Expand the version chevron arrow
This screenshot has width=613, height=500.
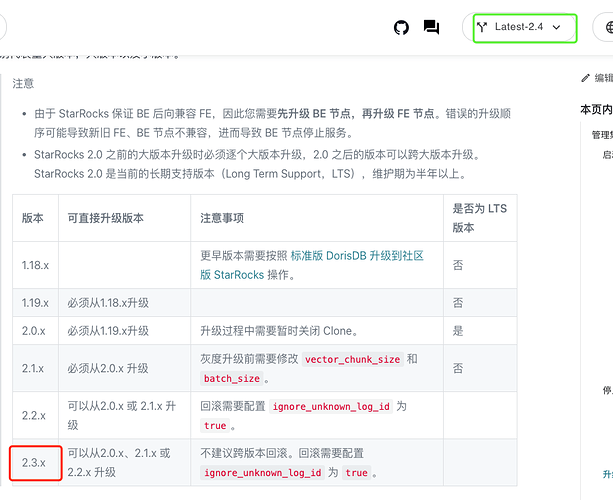coord(557,28)
